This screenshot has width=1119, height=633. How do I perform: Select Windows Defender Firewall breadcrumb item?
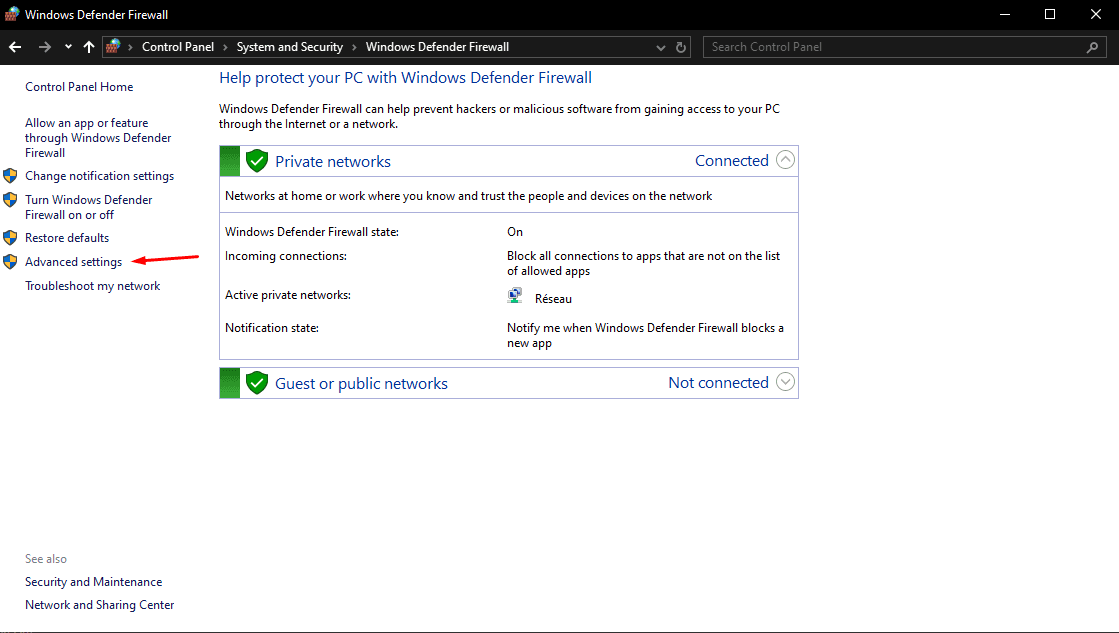point(437,47)
